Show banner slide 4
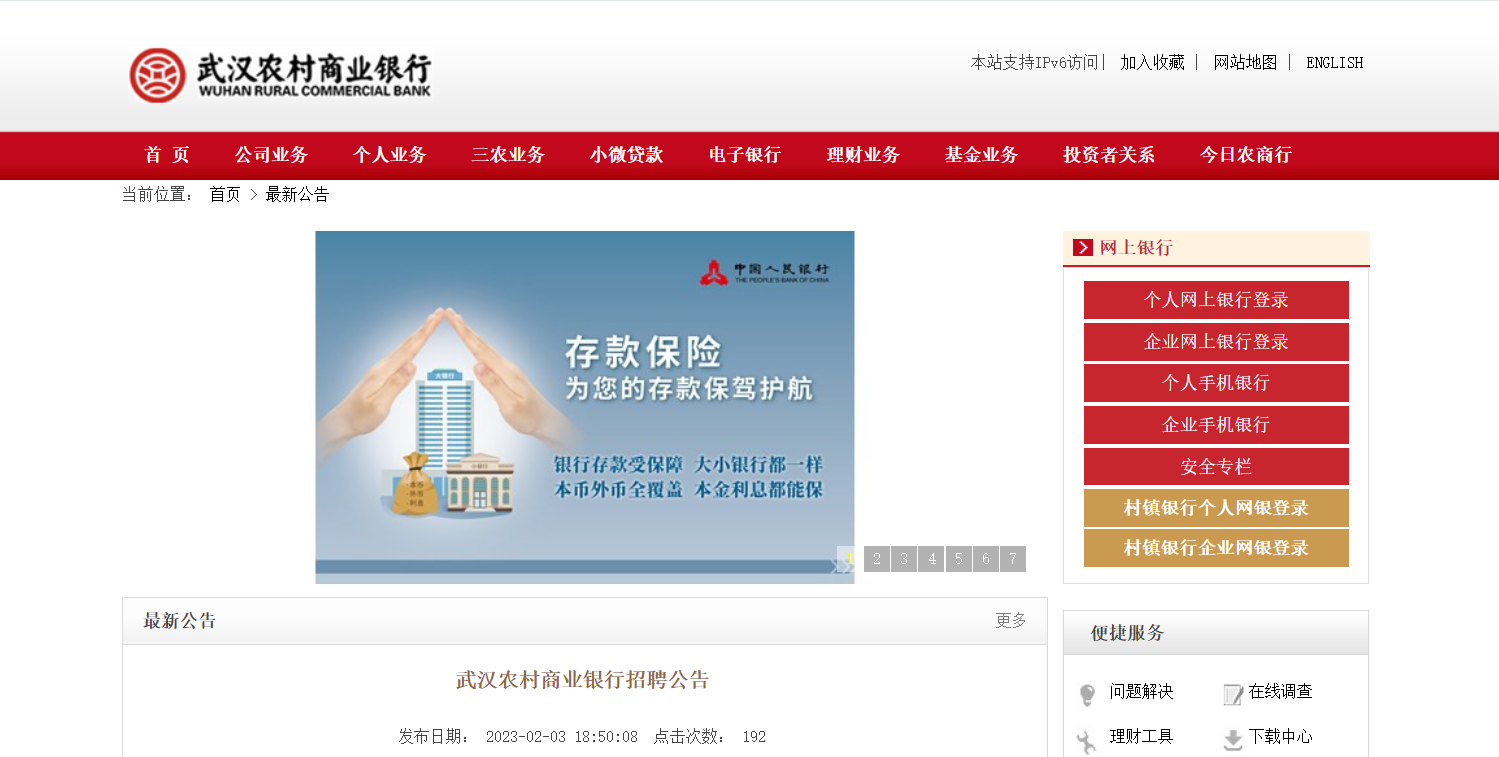The width and height of the screenshot is (1499, 757). 931,559
